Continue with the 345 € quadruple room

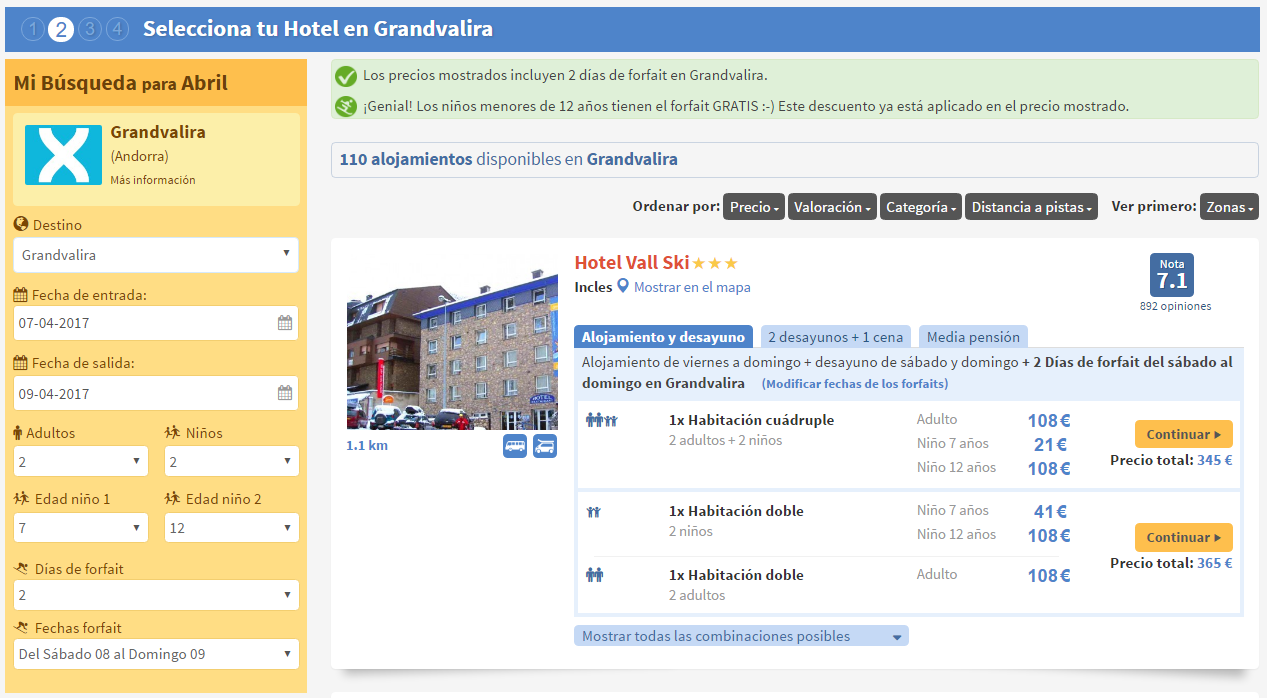[x=1184, y=434]
